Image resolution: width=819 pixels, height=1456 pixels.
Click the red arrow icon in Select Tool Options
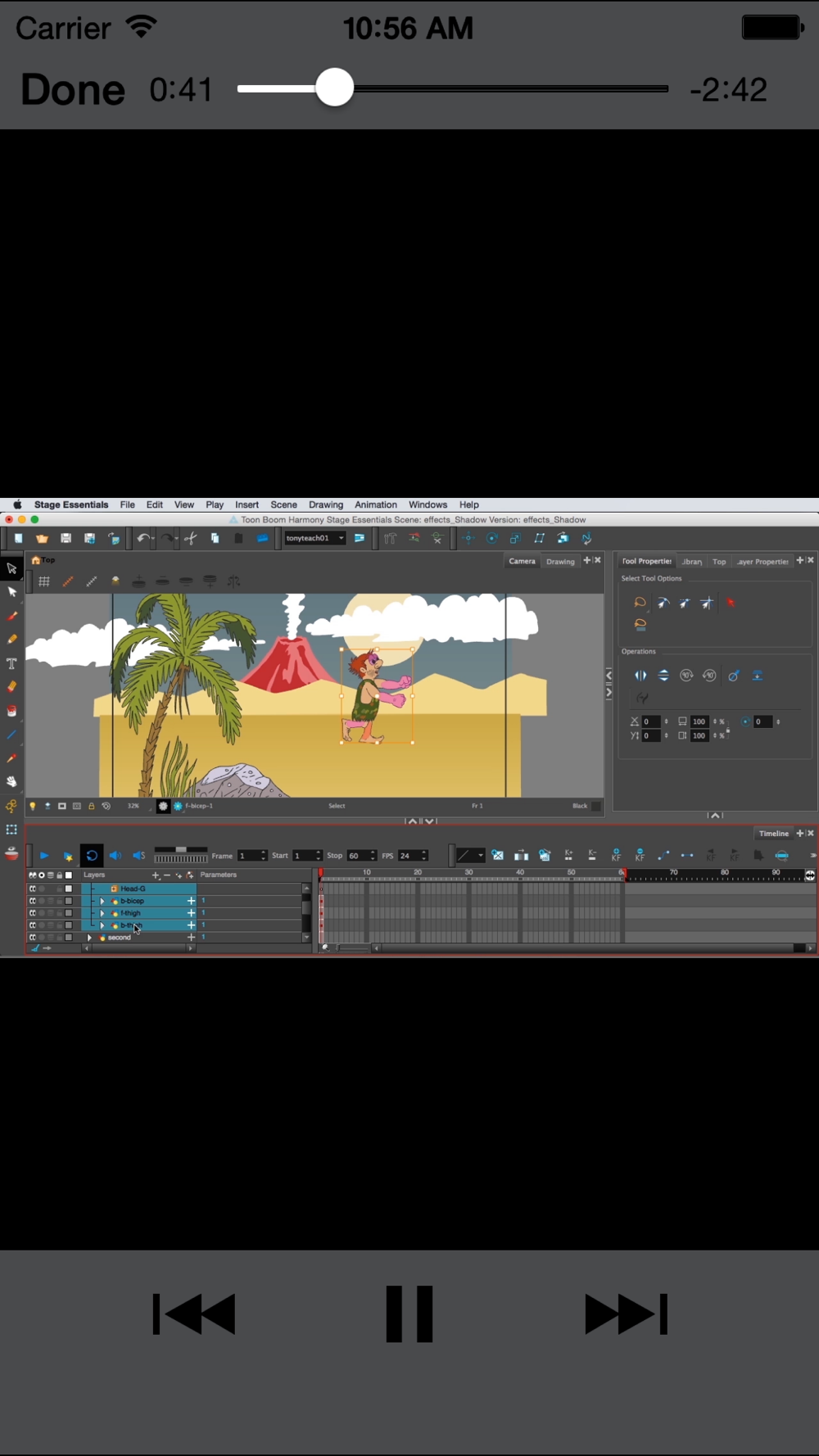coord(731,604)
